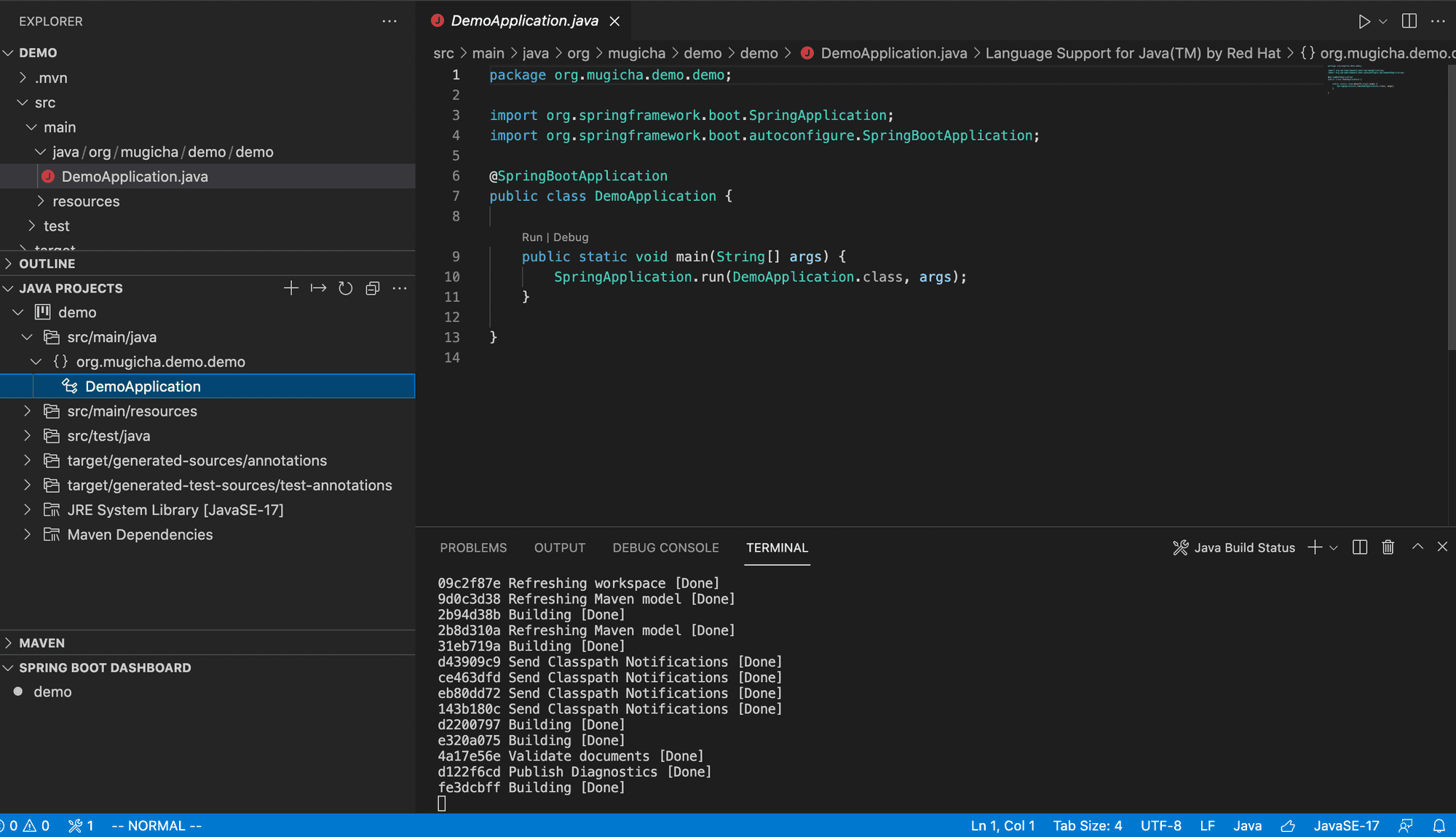The height and width of the screenshot is (837, 1456).
Task: Open the PROBLEMS tab
Action: (472, 547)
